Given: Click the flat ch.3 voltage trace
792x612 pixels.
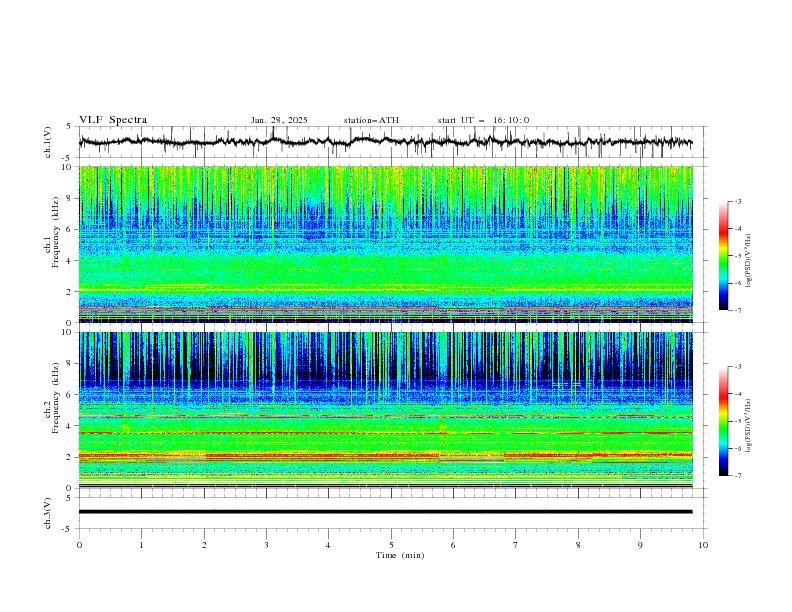Looking at the screenshot, I should [x=385, y=512].
